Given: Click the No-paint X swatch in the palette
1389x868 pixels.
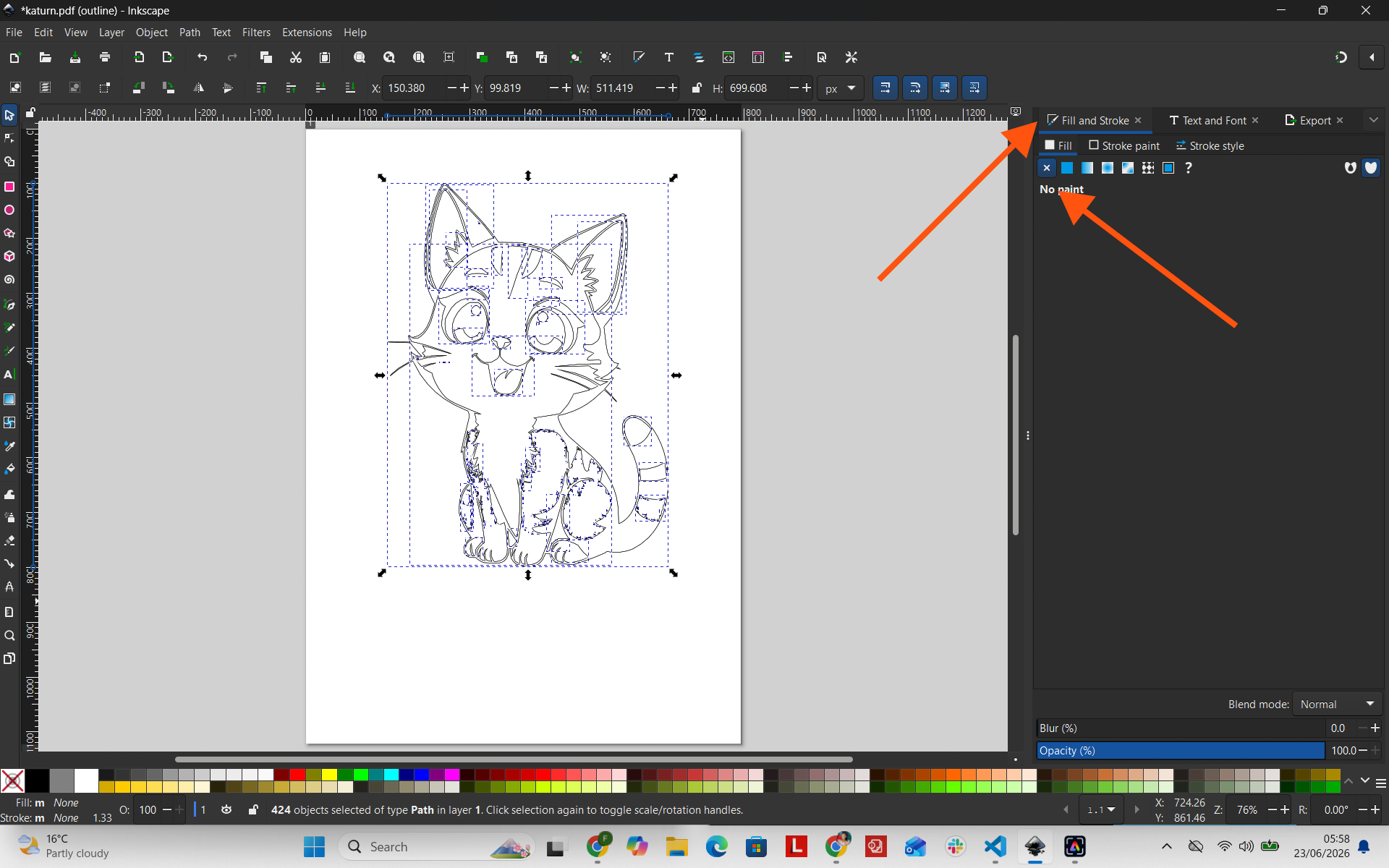Looking at the screenshot, I should pos(13,781).
